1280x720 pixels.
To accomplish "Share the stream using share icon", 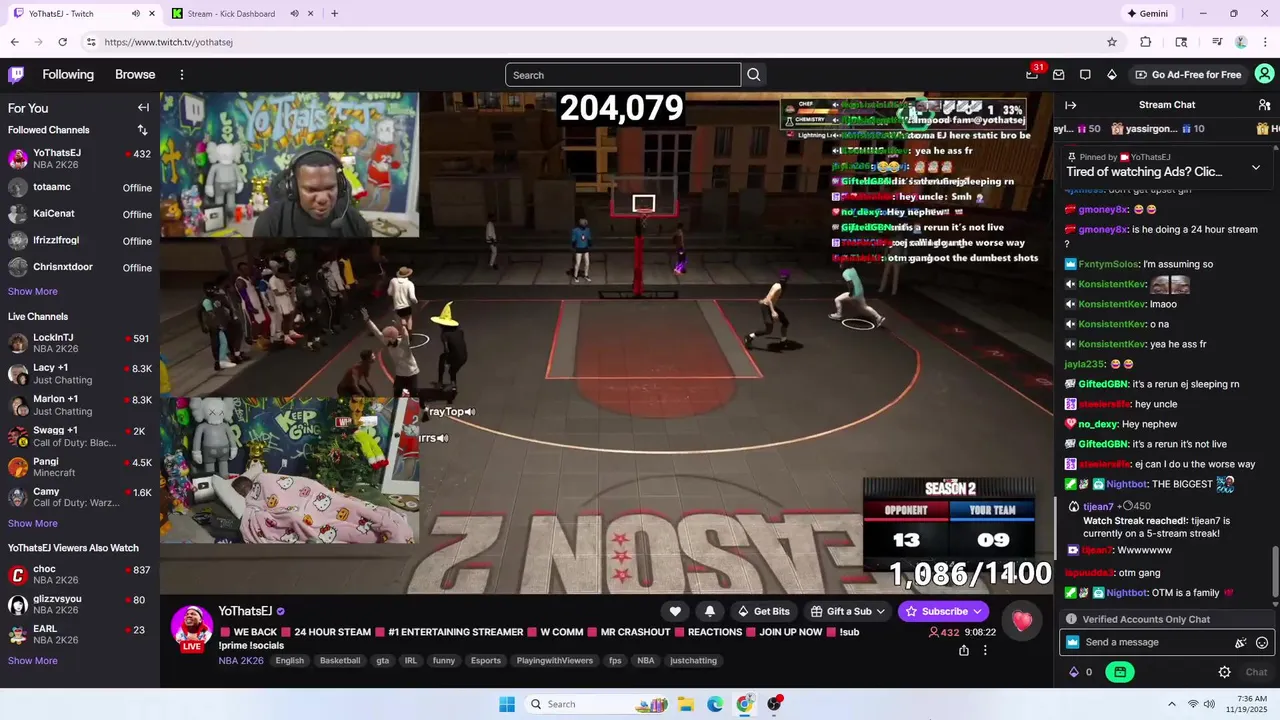I will coord(963,650).
